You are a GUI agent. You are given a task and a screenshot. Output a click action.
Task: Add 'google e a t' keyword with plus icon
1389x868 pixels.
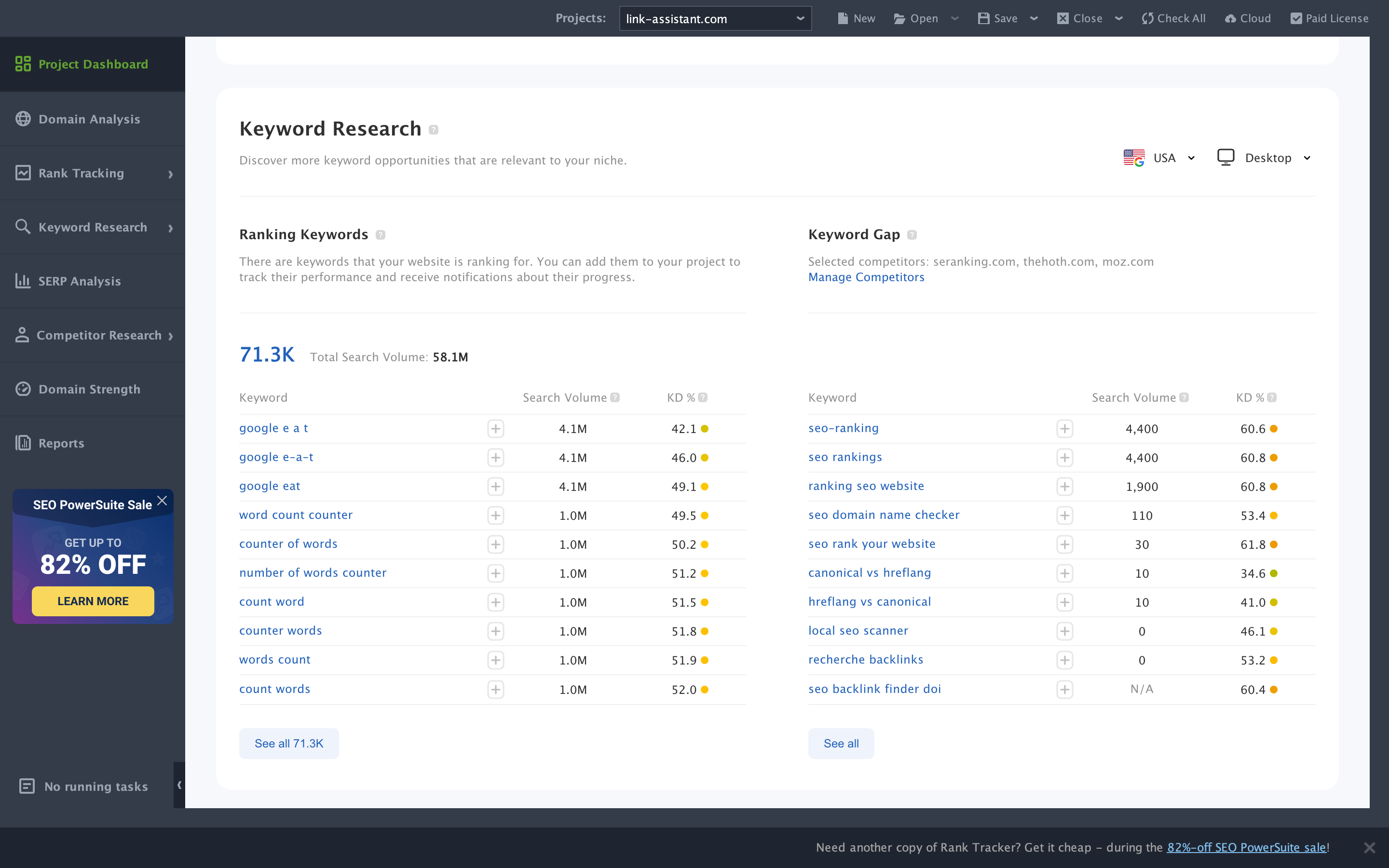point(495,429)
